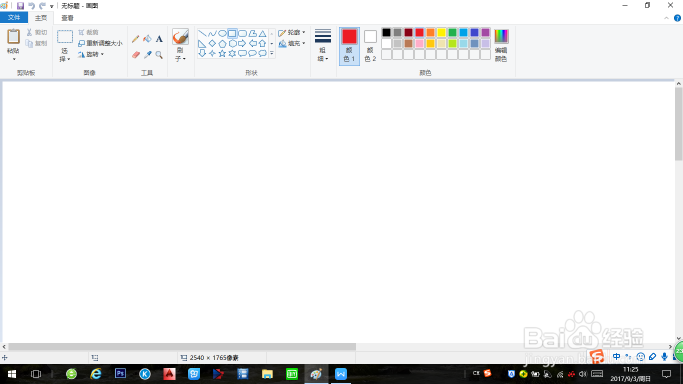Click the Brushes tool icon
Viewport: 683px width, 384px height.
click(180, 37)
